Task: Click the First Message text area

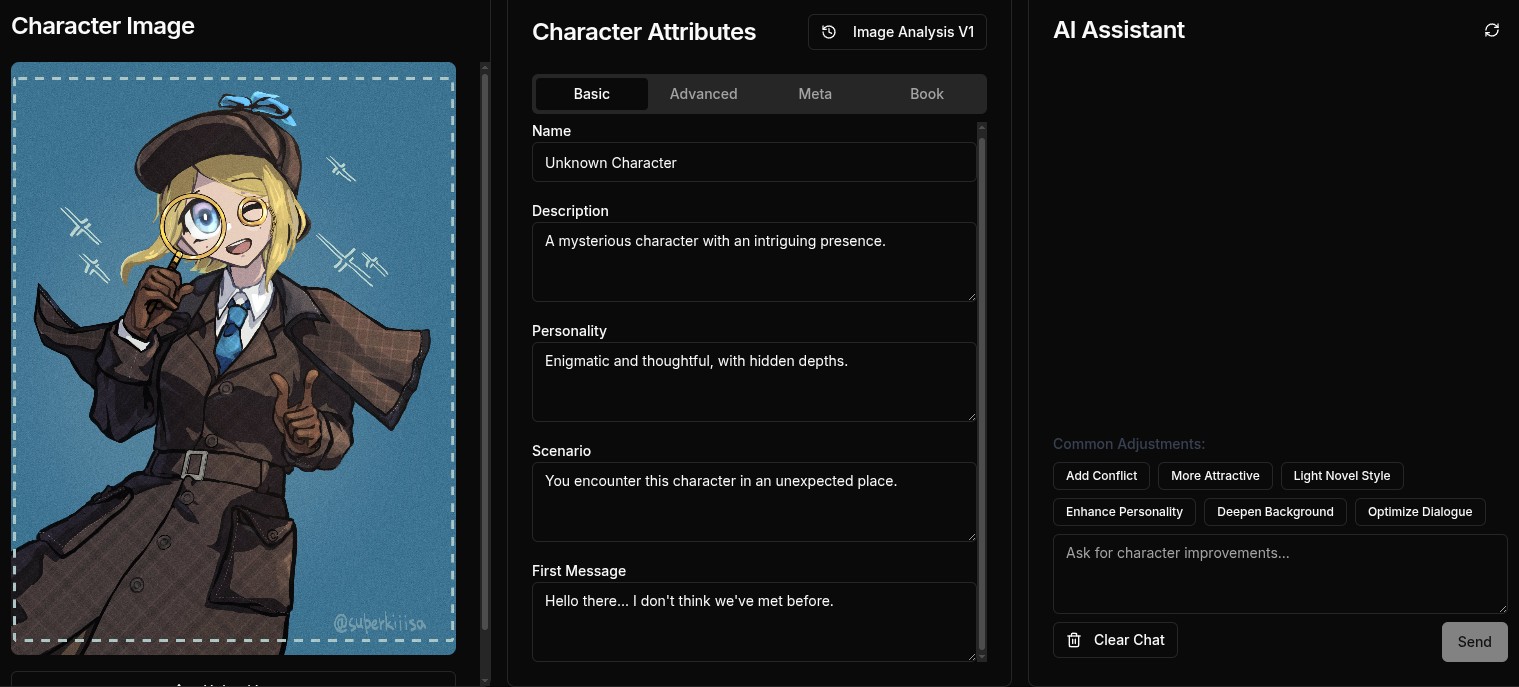Action: point(754,622)
